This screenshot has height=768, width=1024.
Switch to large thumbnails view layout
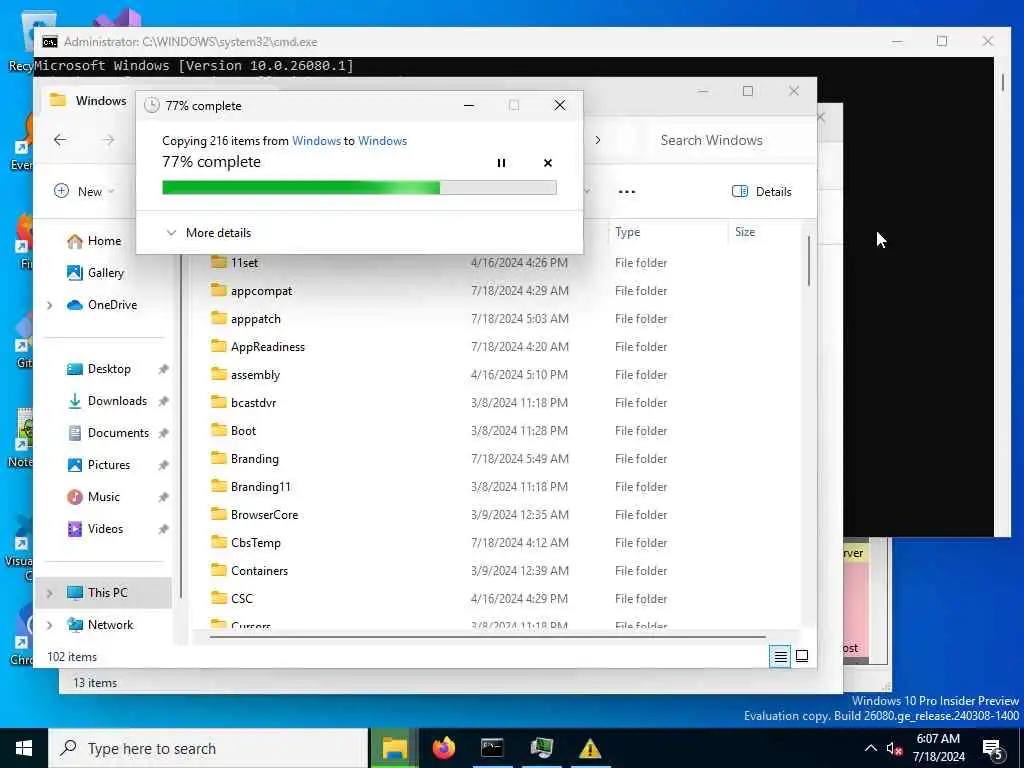[802, 656]
